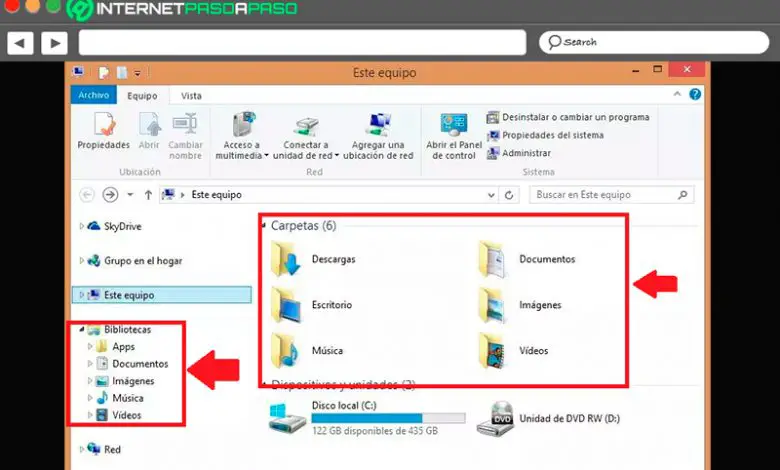Switch to the Equipo tab
This screenshot has width=780, height=470.
[142, 95]
